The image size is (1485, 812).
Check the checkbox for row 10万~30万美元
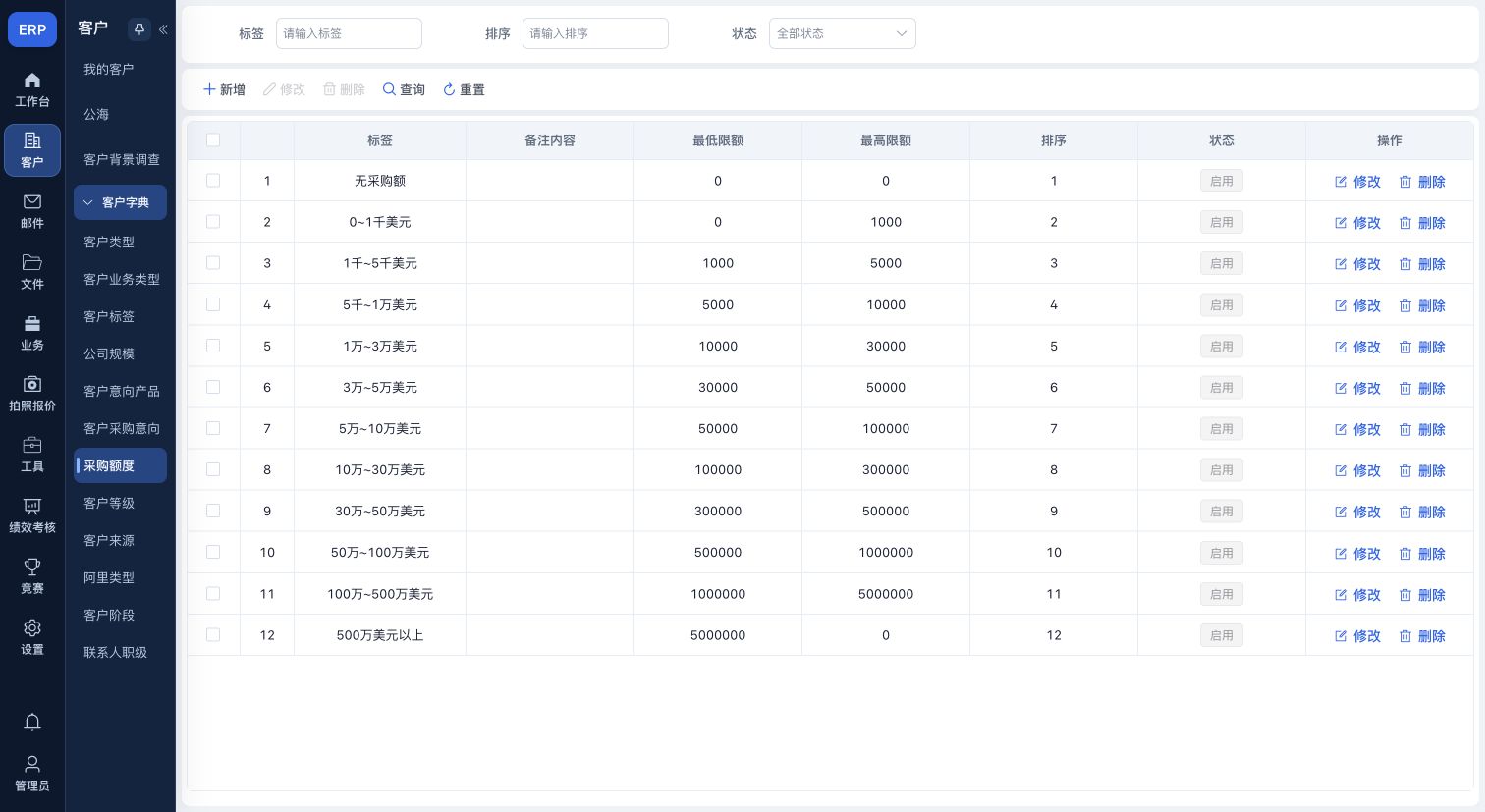[213, 469]
